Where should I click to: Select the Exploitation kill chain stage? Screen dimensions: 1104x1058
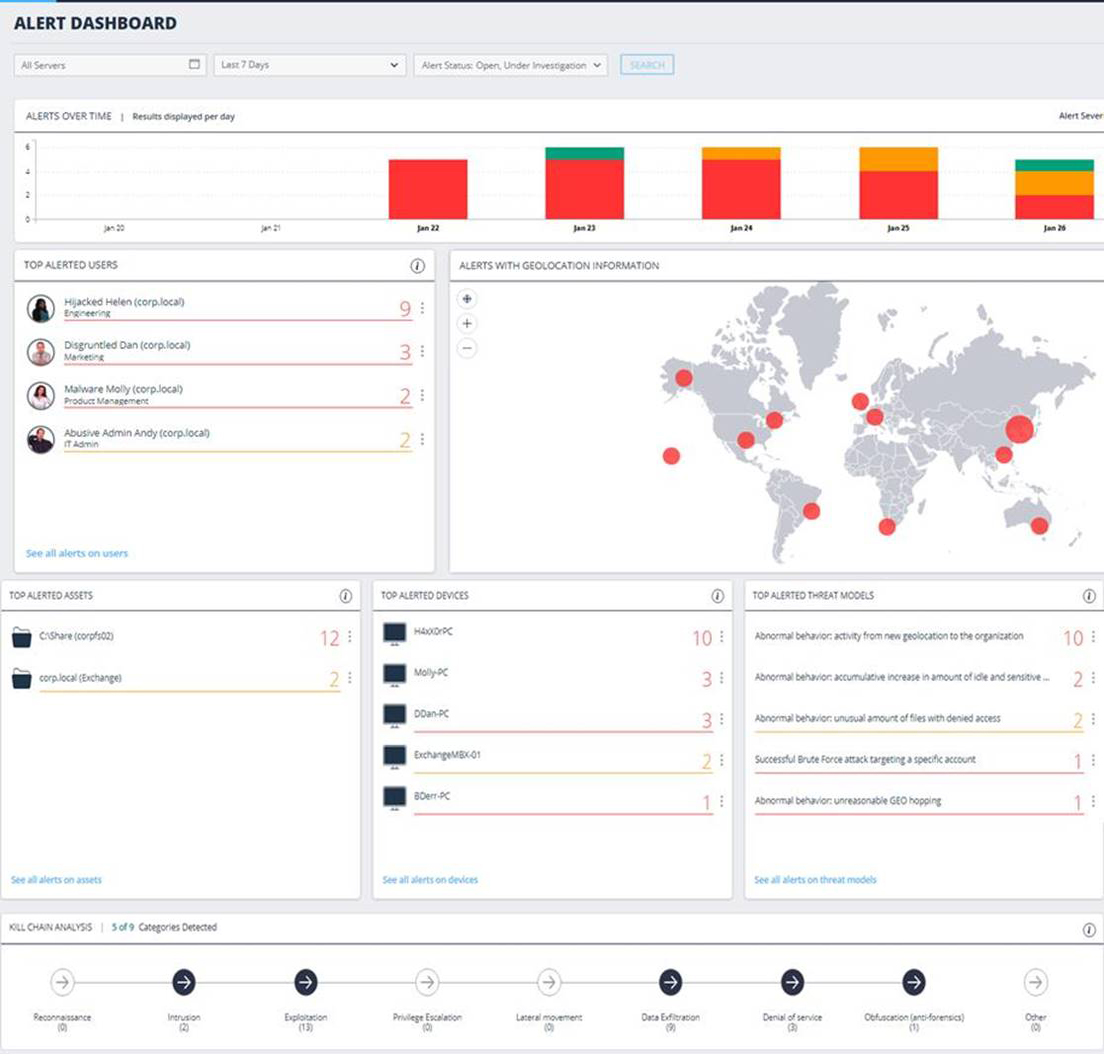pyautogui.click(x=305, y=982)
